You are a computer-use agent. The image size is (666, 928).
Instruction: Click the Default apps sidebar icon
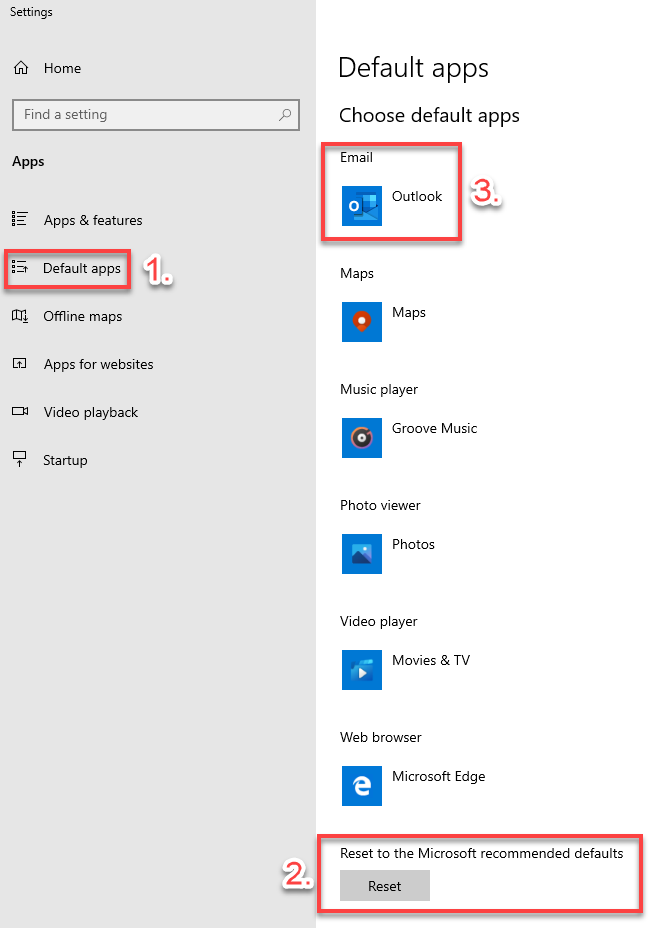(x=20, y=268)
